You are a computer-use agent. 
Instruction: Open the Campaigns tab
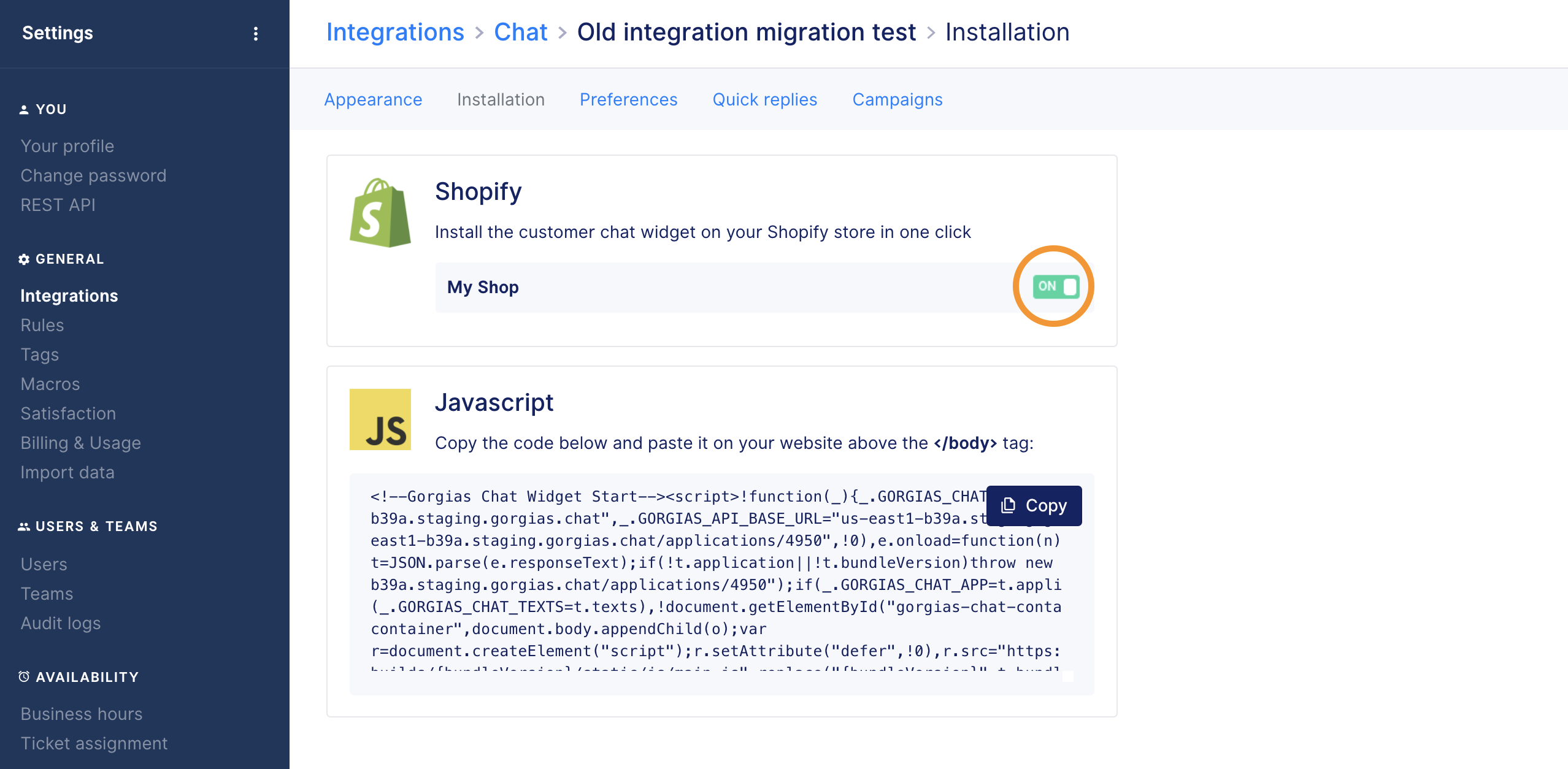[x=897, y=99]
